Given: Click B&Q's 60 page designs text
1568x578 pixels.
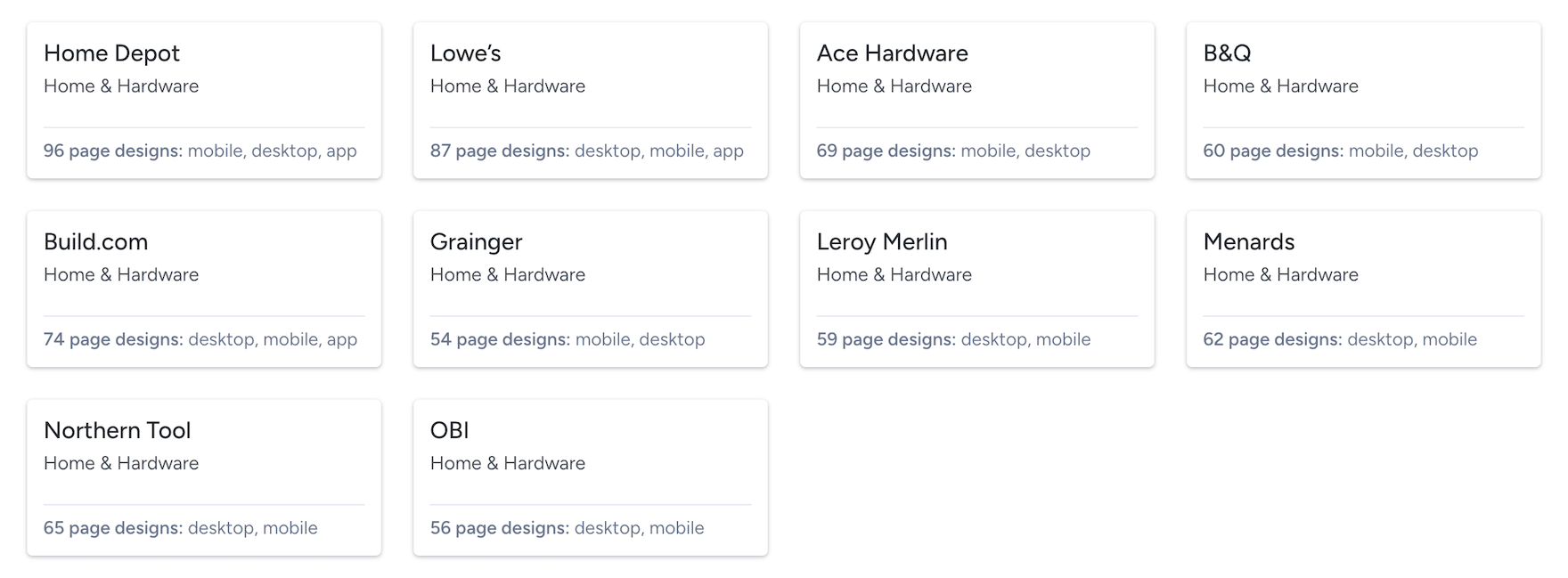Looking at the screenshot, I should pyautogui.click(x=1340, y=151).
